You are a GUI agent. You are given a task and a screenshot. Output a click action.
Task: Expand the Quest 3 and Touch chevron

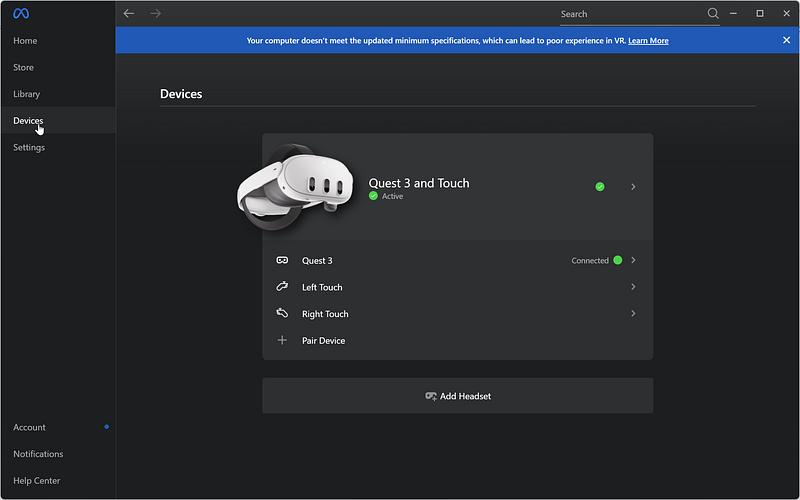coord(633,187)
